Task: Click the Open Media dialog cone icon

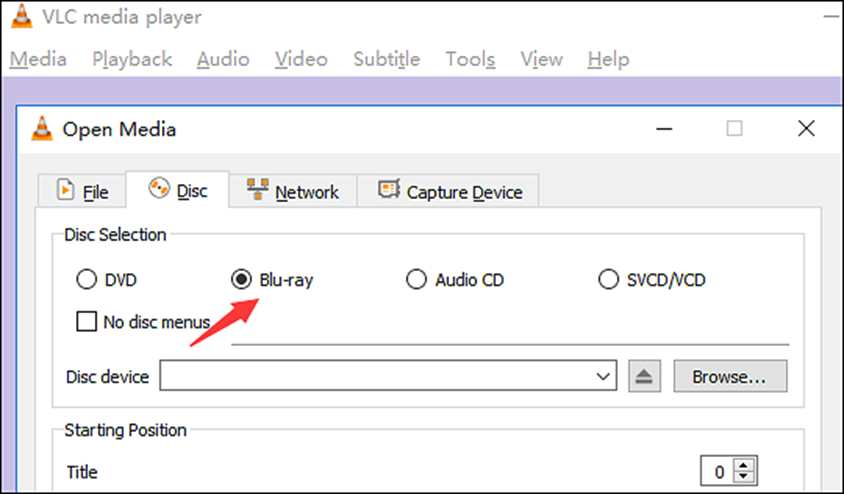Action: [x=42, y=129]
